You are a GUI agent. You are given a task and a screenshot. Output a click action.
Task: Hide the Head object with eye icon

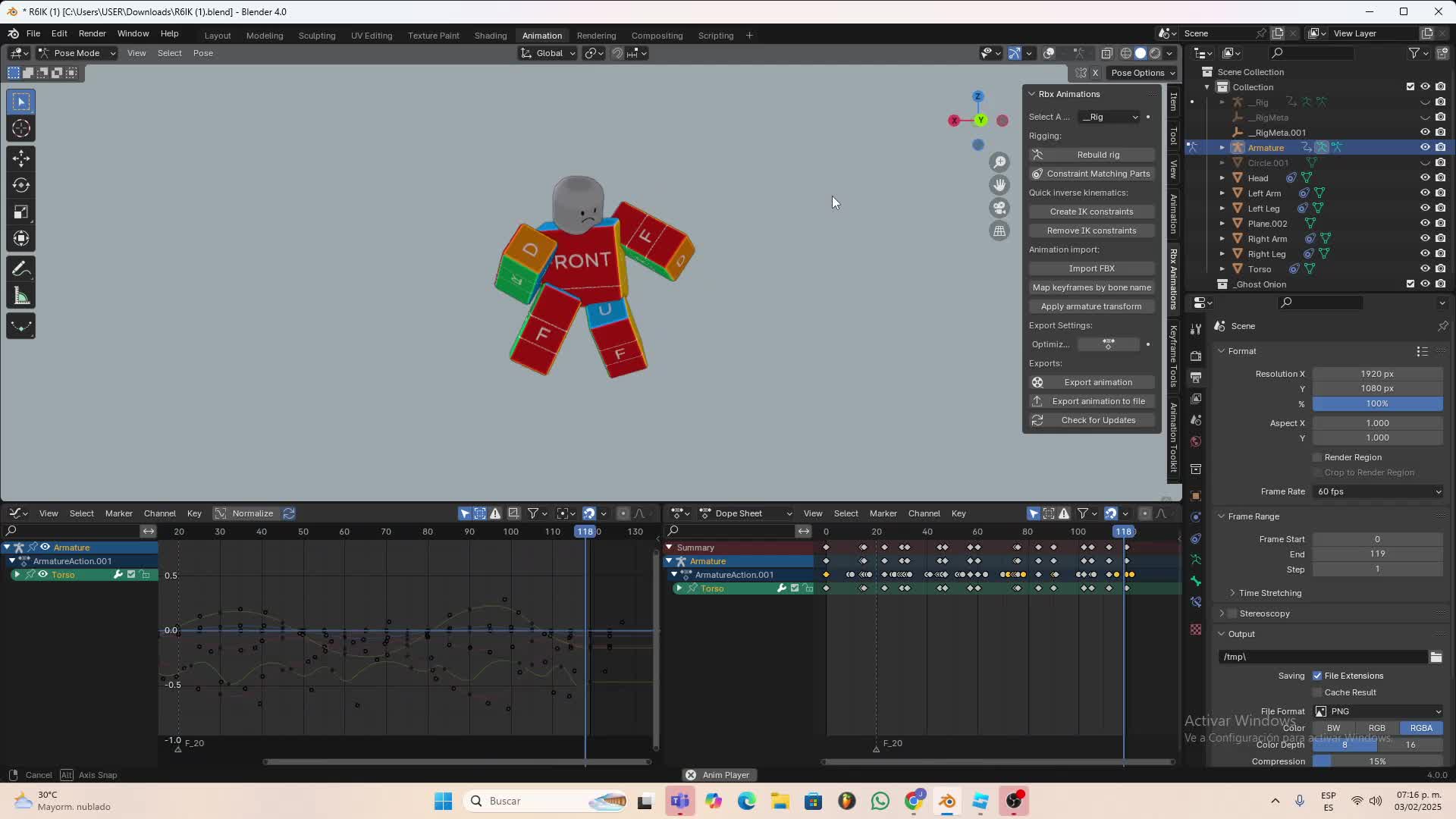1425,178
